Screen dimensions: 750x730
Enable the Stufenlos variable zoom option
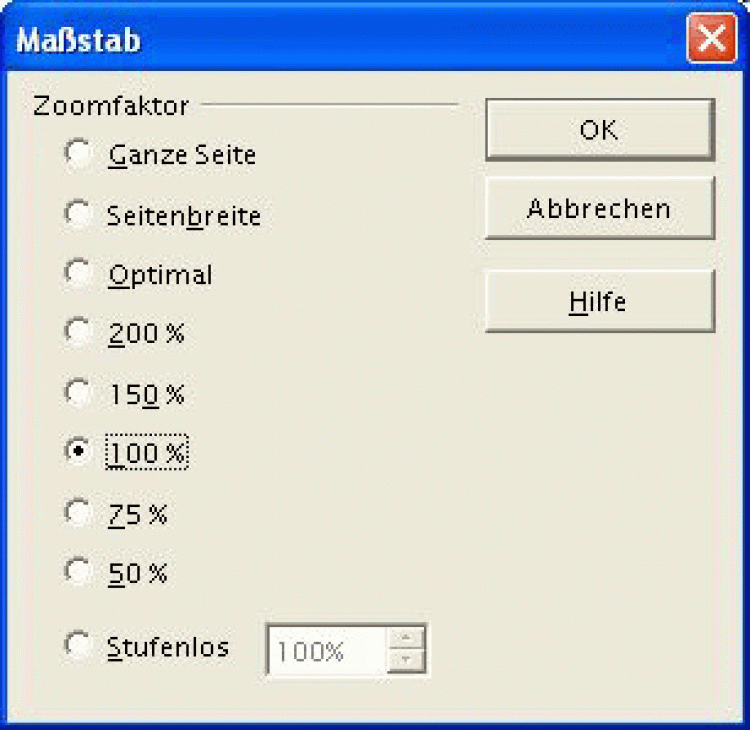(77, 645)
